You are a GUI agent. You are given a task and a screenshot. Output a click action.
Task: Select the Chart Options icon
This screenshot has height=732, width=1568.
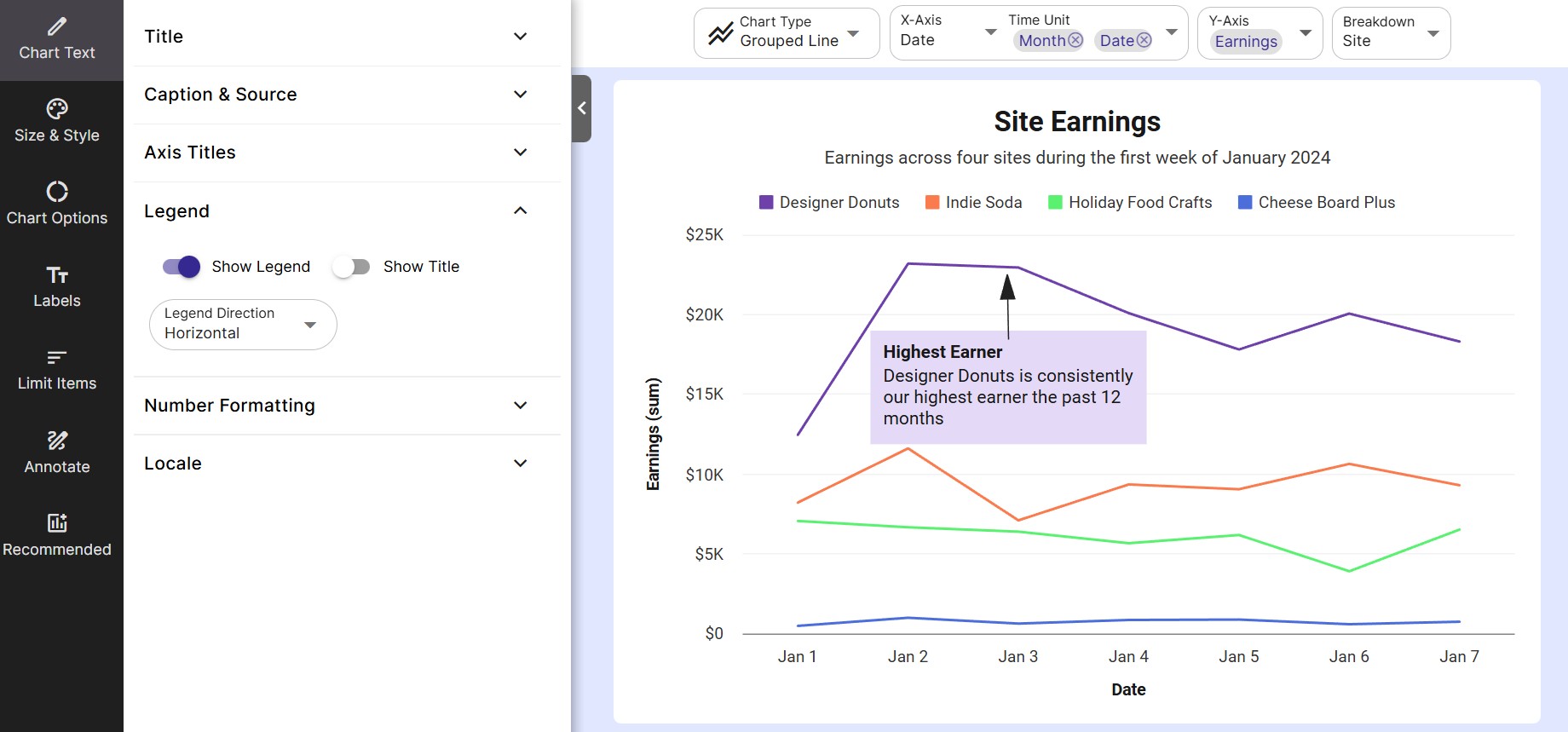click(x=57, y=192)
